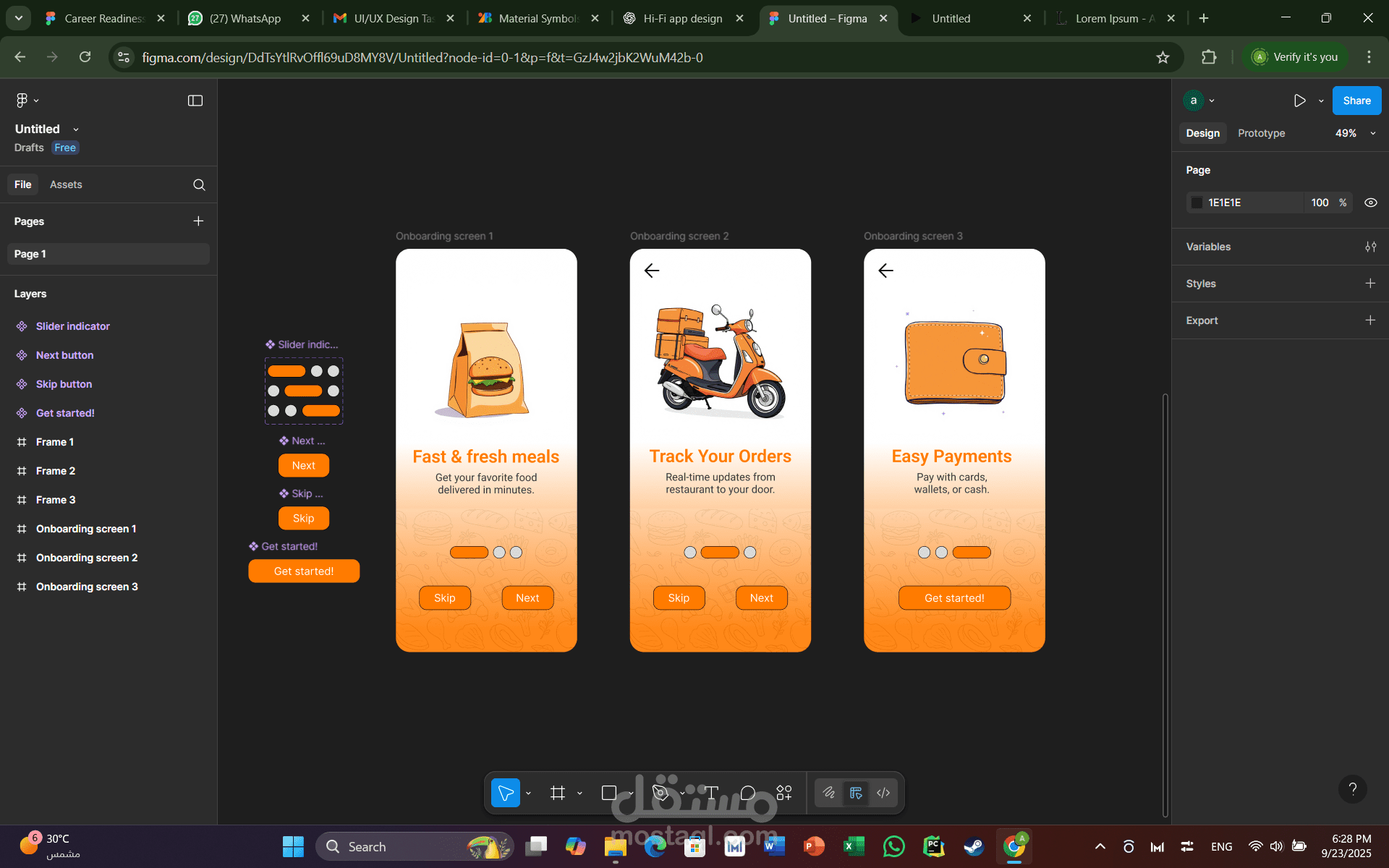
Task: Search layers with the magnifier icon
Action: (x=199, y=184)
